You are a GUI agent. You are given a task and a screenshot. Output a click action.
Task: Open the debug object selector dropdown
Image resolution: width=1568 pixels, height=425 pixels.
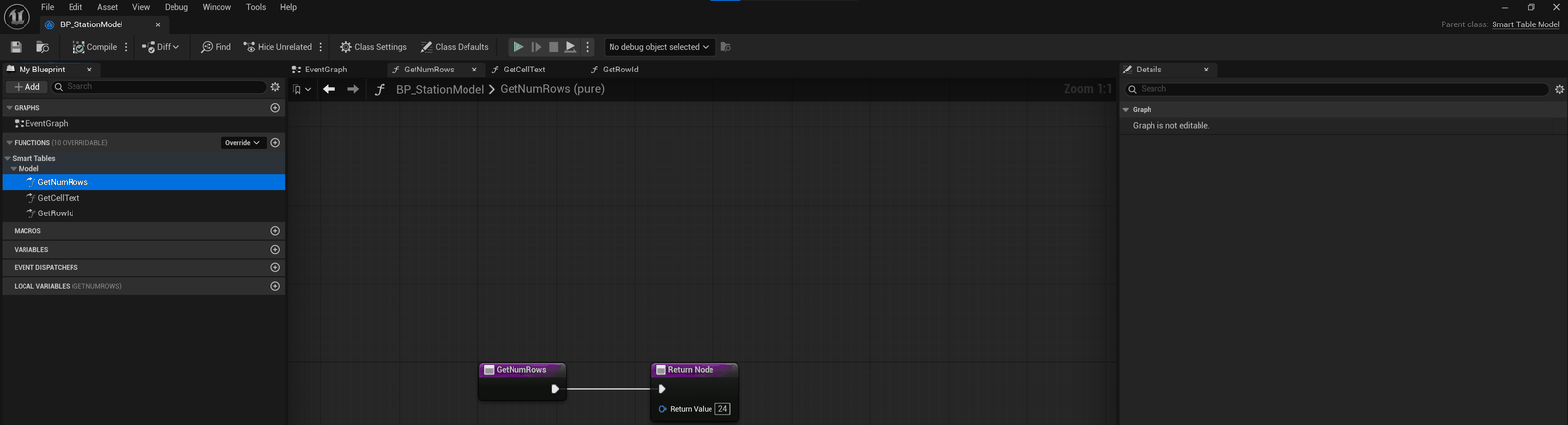(659, 47)
